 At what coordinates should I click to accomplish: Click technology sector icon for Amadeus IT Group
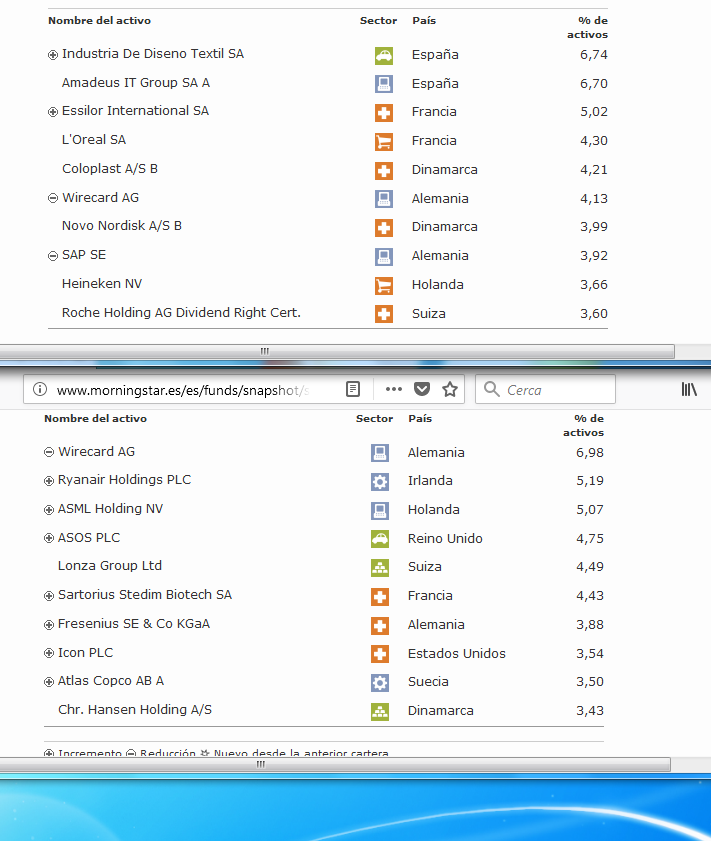383,84
